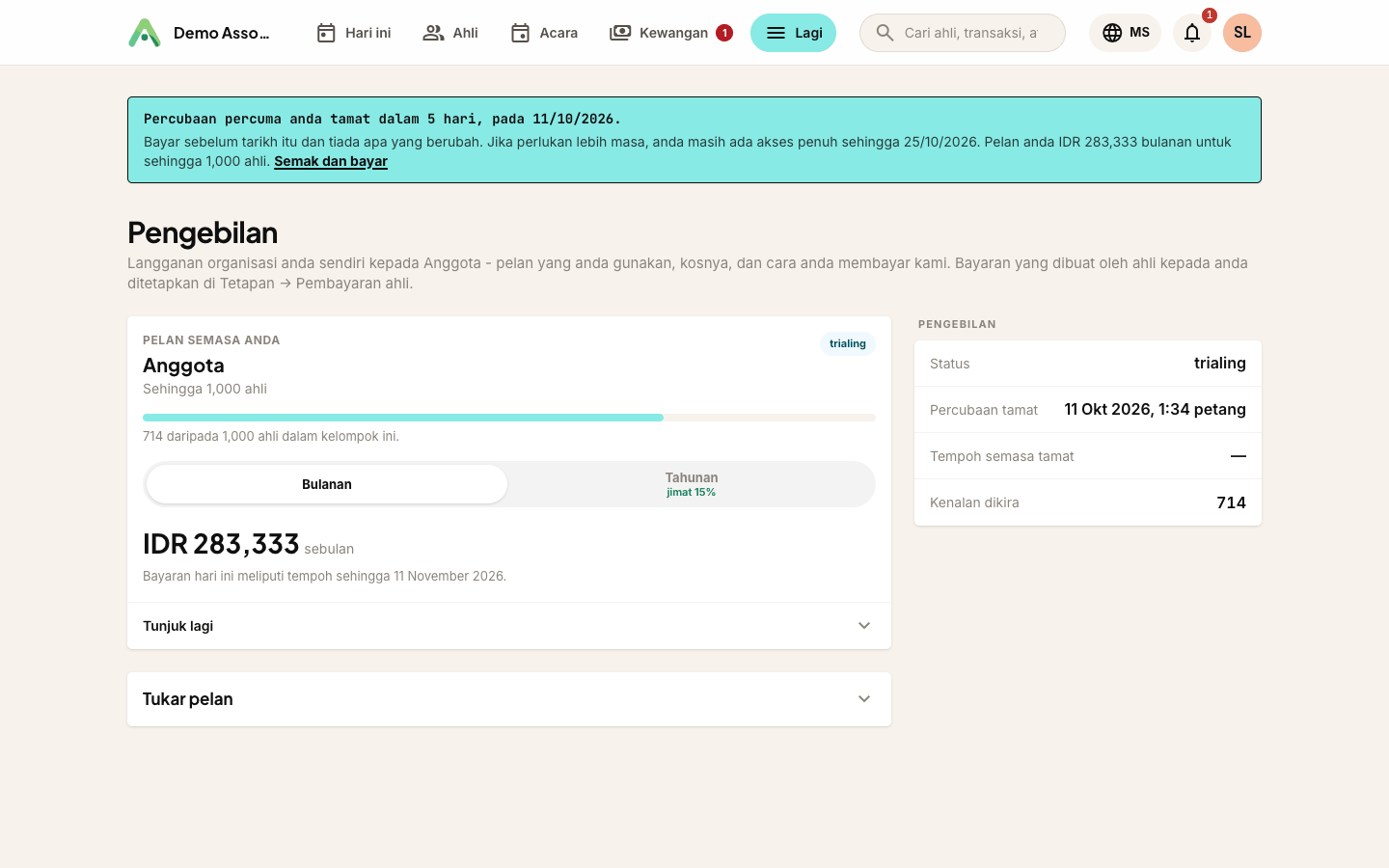Click the member usage progress bar
Image resolution: width=1389 pixels, height=868 pixels.
coord(509,418)
